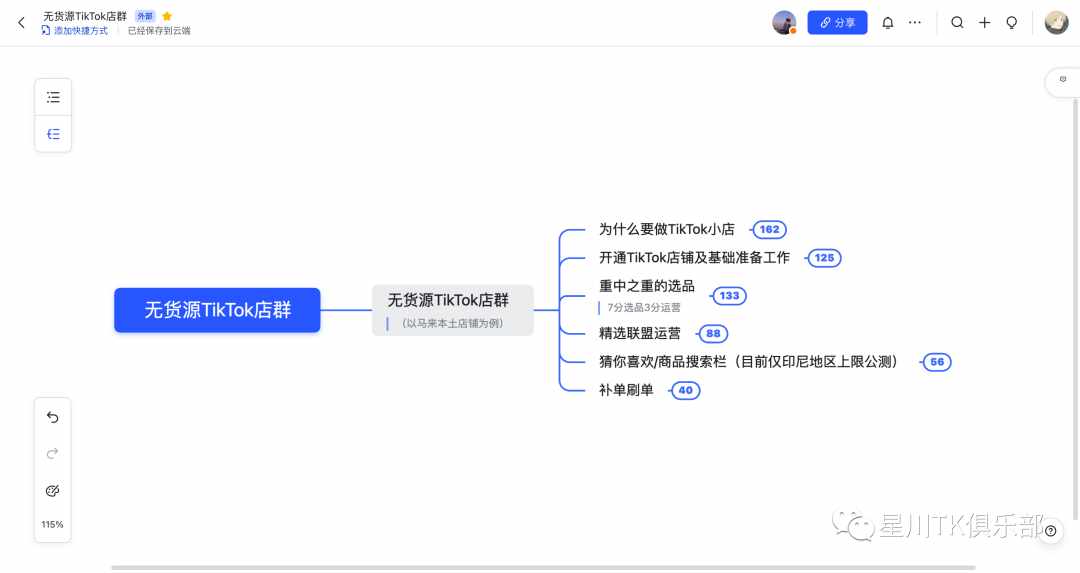Click the search magnifier icon

coord(957,23)
